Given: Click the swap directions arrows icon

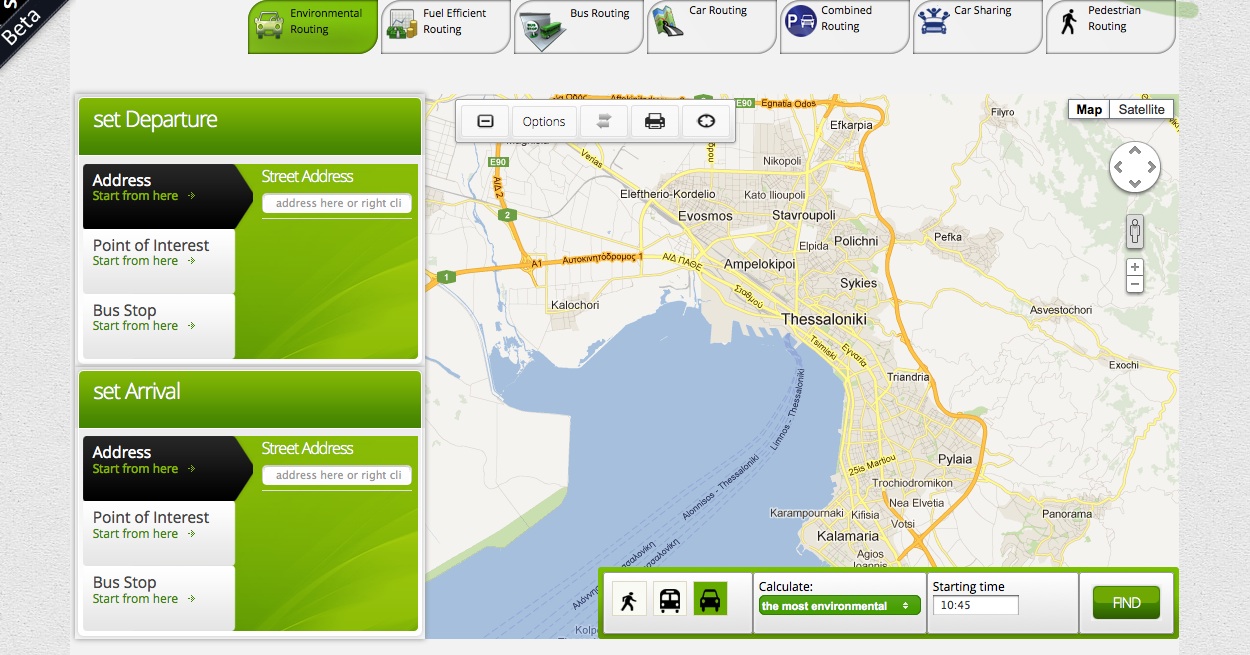Looking at the screenshot, I should point(604,120).
